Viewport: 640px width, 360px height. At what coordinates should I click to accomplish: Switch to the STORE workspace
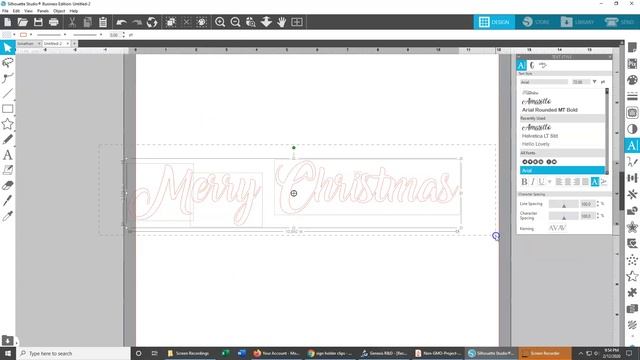[x=536, y=22]
